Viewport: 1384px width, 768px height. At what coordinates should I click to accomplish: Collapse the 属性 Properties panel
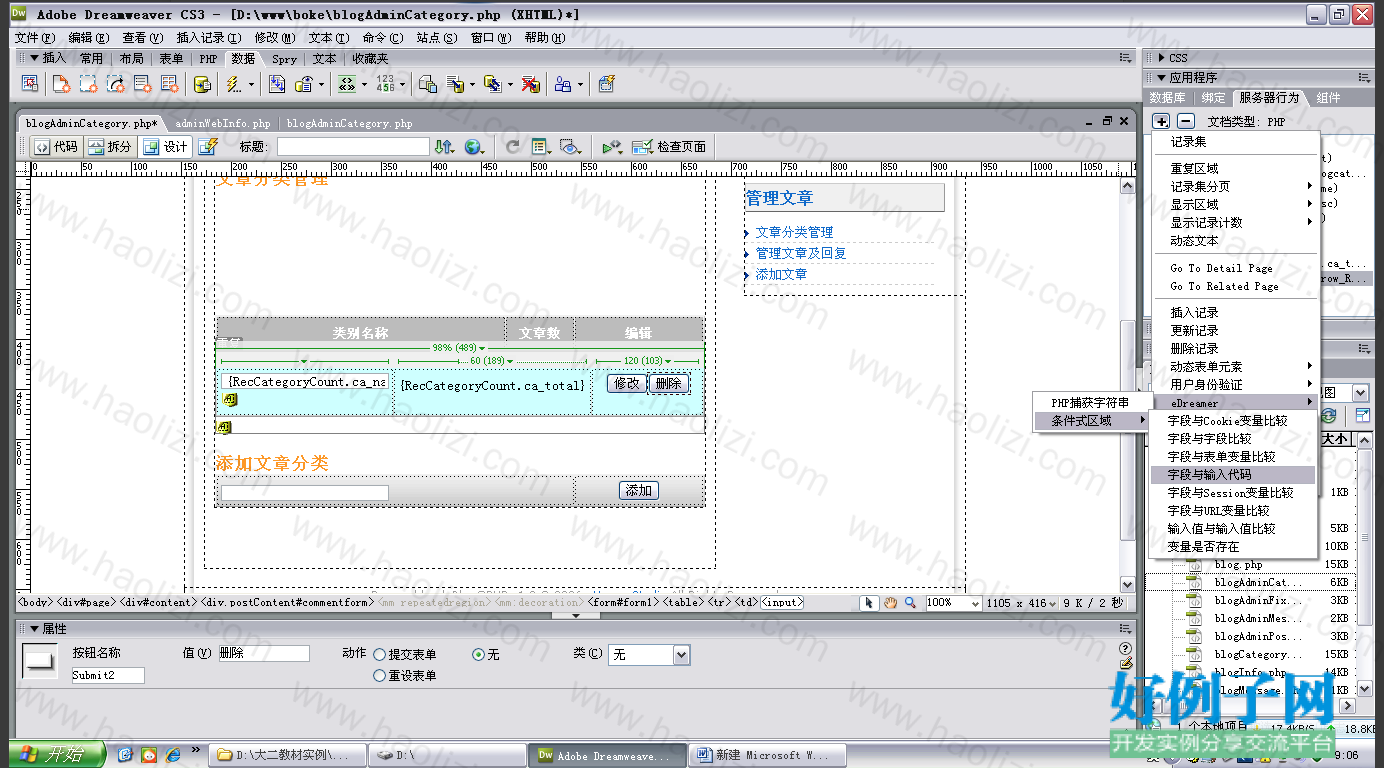click(33, 629)
